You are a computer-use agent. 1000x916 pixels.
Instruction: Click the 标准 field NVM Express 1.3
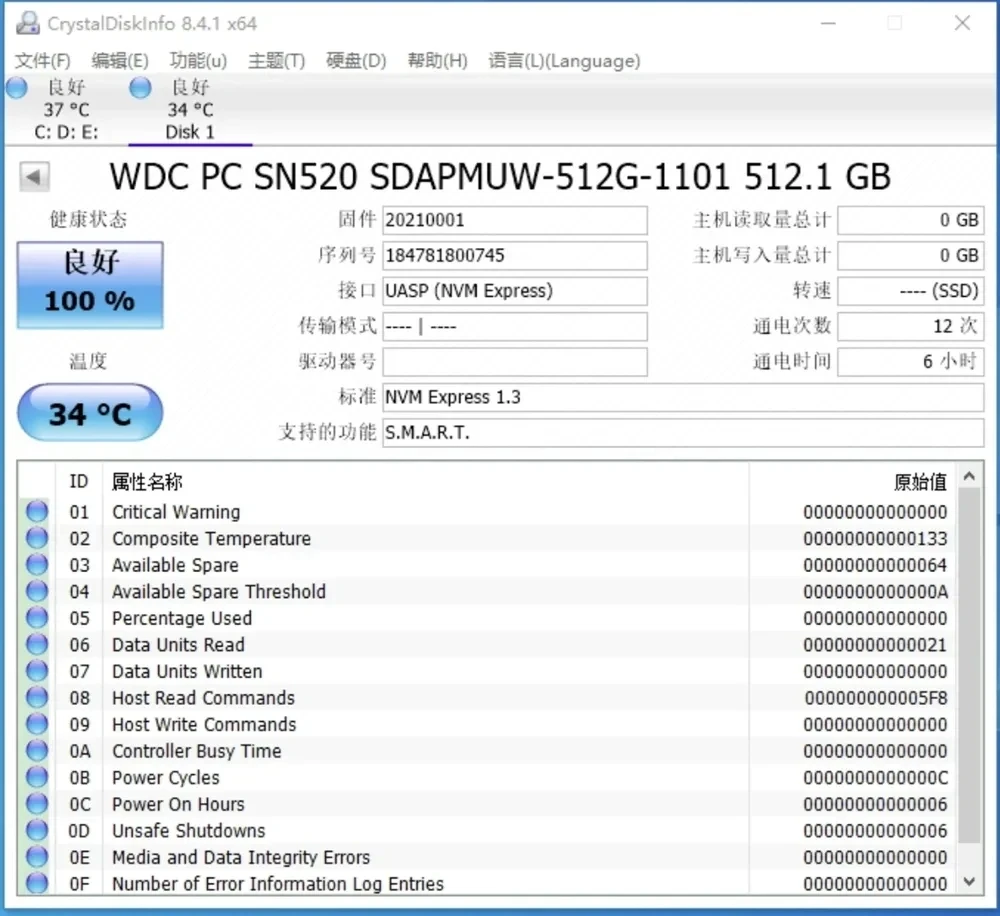(x=683, y=397)
